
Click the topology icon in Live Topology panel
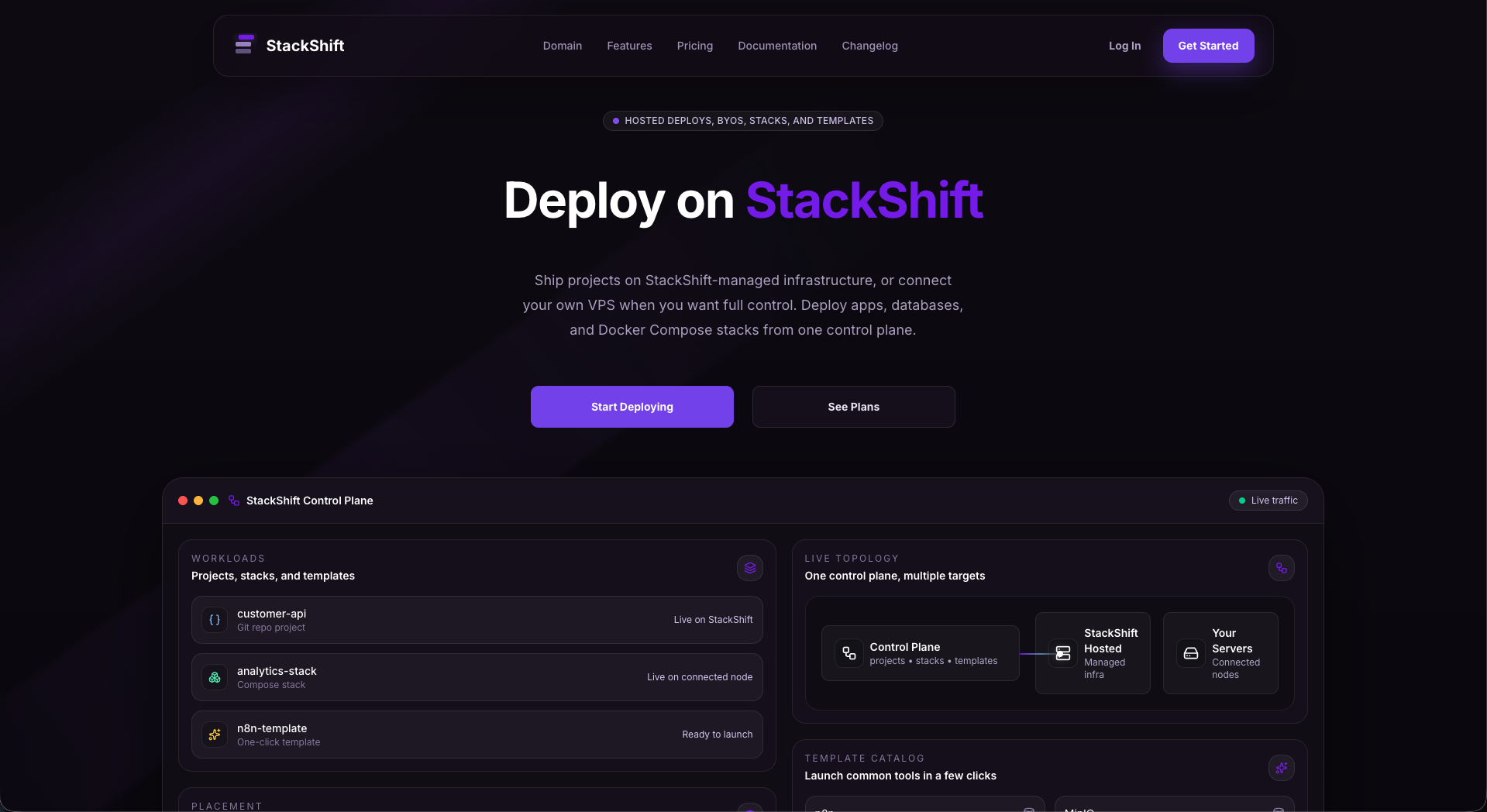[1280, 568]
